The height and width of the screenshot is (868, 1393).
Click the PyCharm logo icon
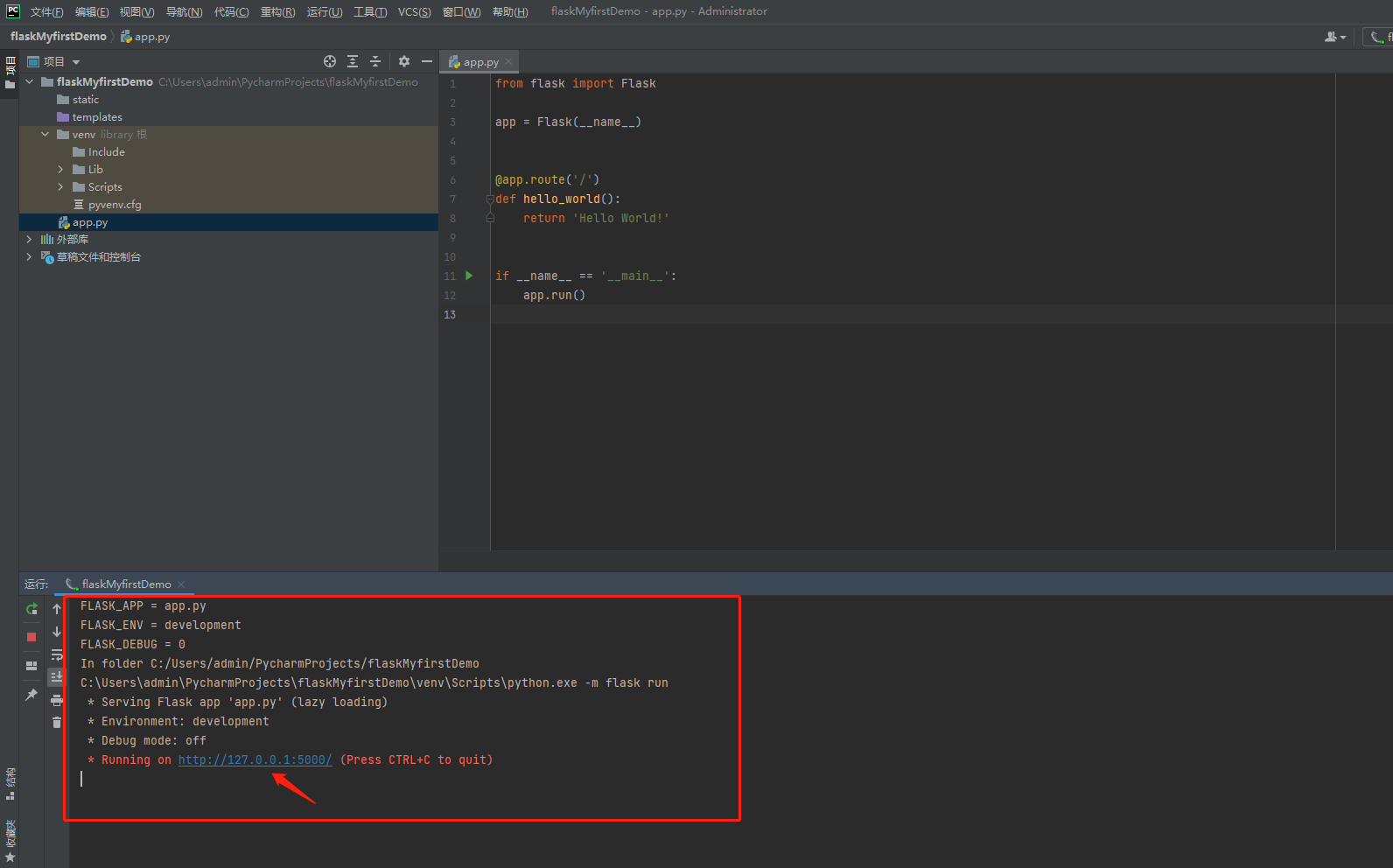(13, 11)
